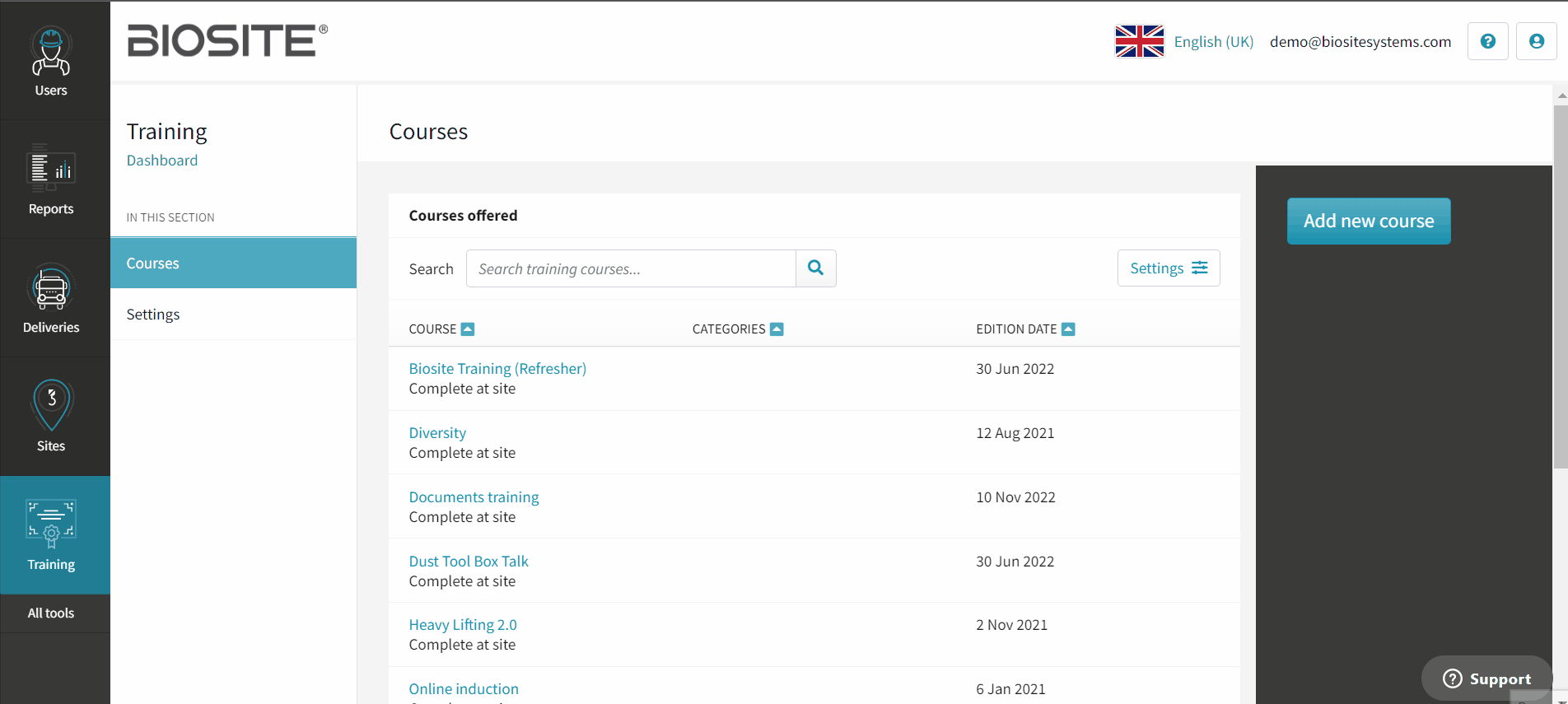Viewport: 1568px width, 704px height.
Task: Click into Search training courses field
Action: click(x=631, y=268)
